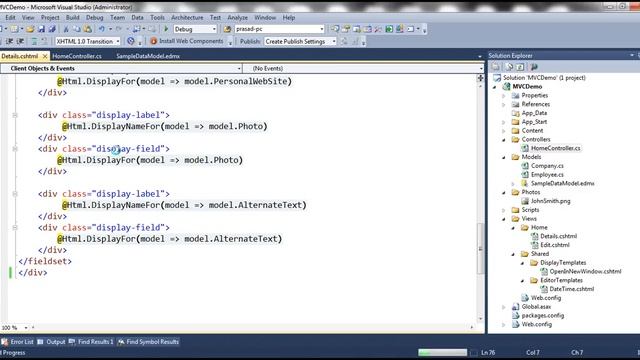Screen dimensions: 640x360
Task: Open the Architecture menu
Action: pos(187,18)
